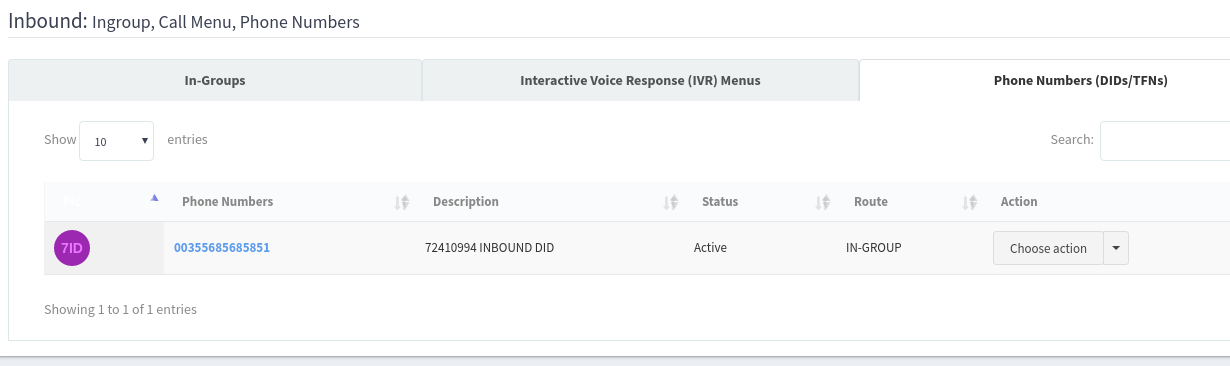Open the show entries count dropdown
Viewport: 1230px width, 366px height.
[x=116, y=141]
